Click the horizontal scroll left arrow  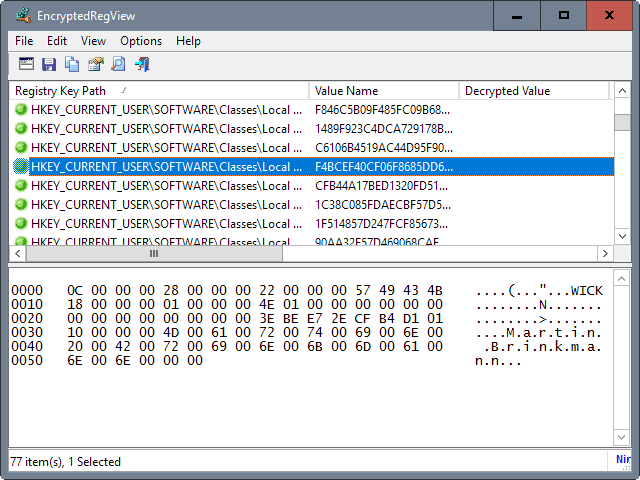click(x=18, y=253)
